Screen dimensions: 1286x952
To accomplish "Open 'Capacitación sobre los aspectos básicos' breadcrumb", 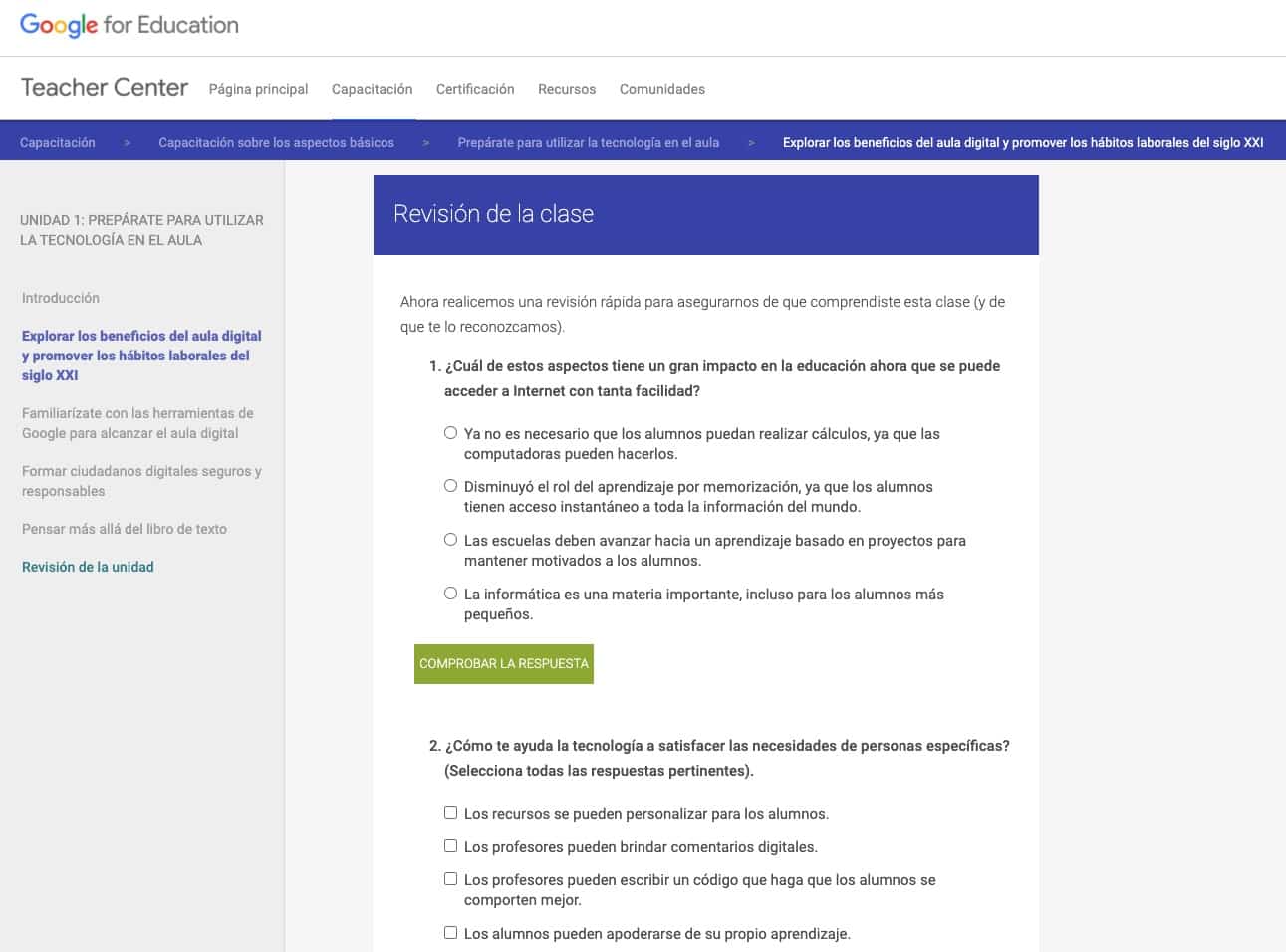I will [x=276, y=142].
